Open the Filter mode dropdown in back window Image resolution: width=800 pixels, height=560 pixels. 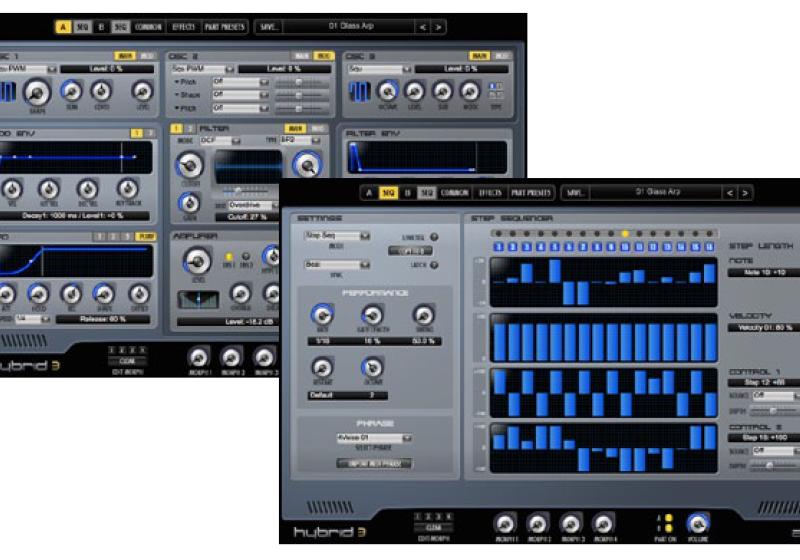tap(220, 140)
